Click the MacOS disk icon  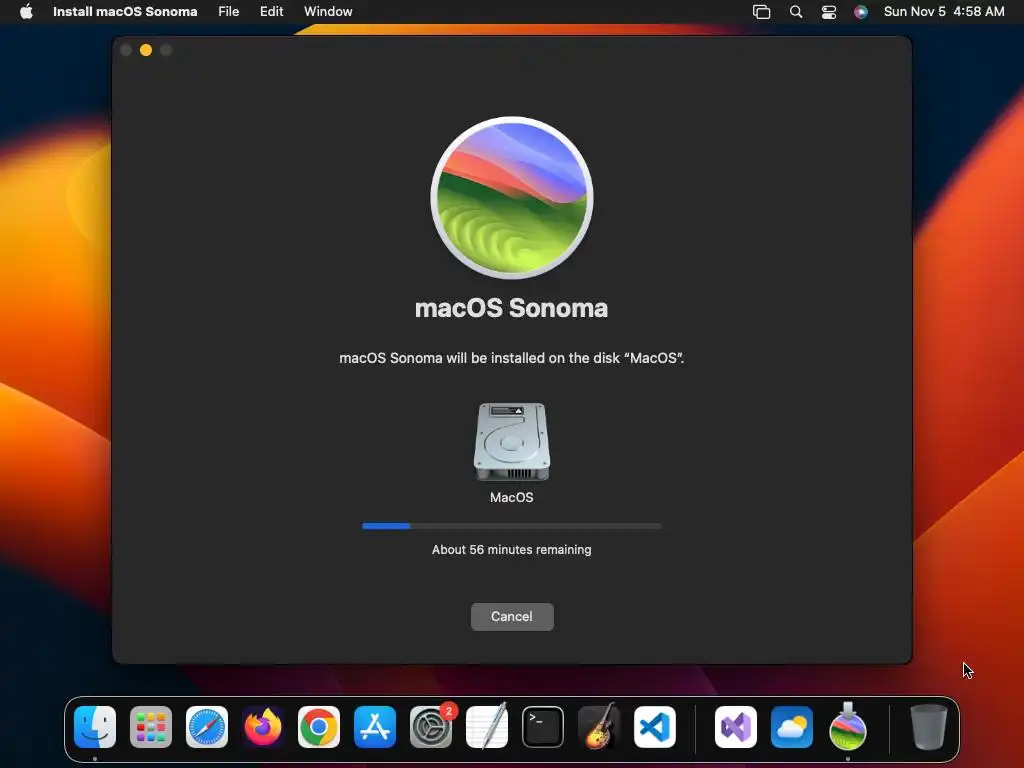pyautogui.click(x=511, y=441)
